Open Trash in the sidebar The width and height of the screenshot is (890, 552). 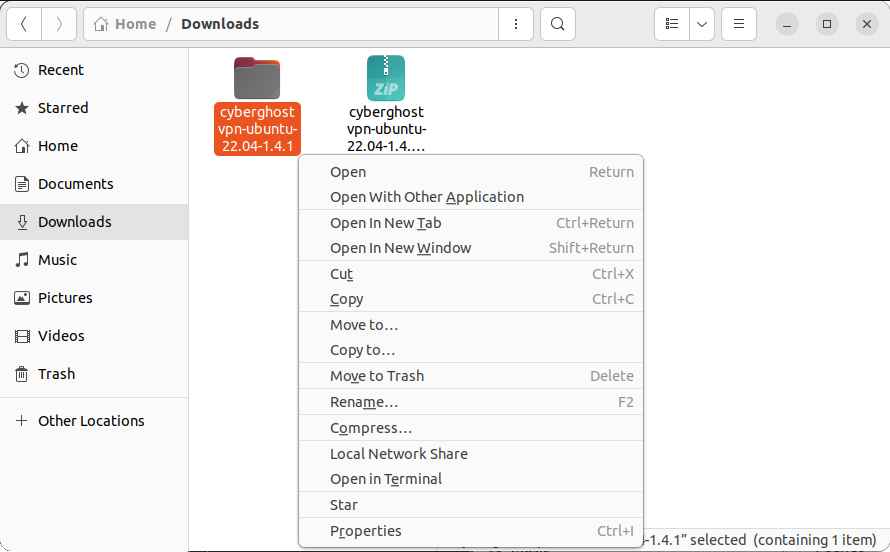coord(94,374)
